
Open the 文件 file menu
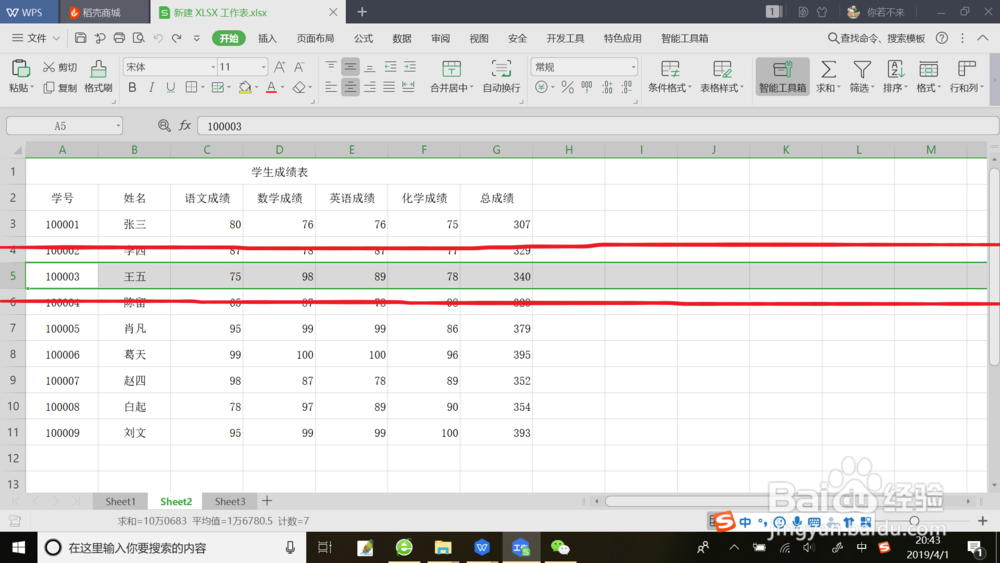tap(36, 38)
